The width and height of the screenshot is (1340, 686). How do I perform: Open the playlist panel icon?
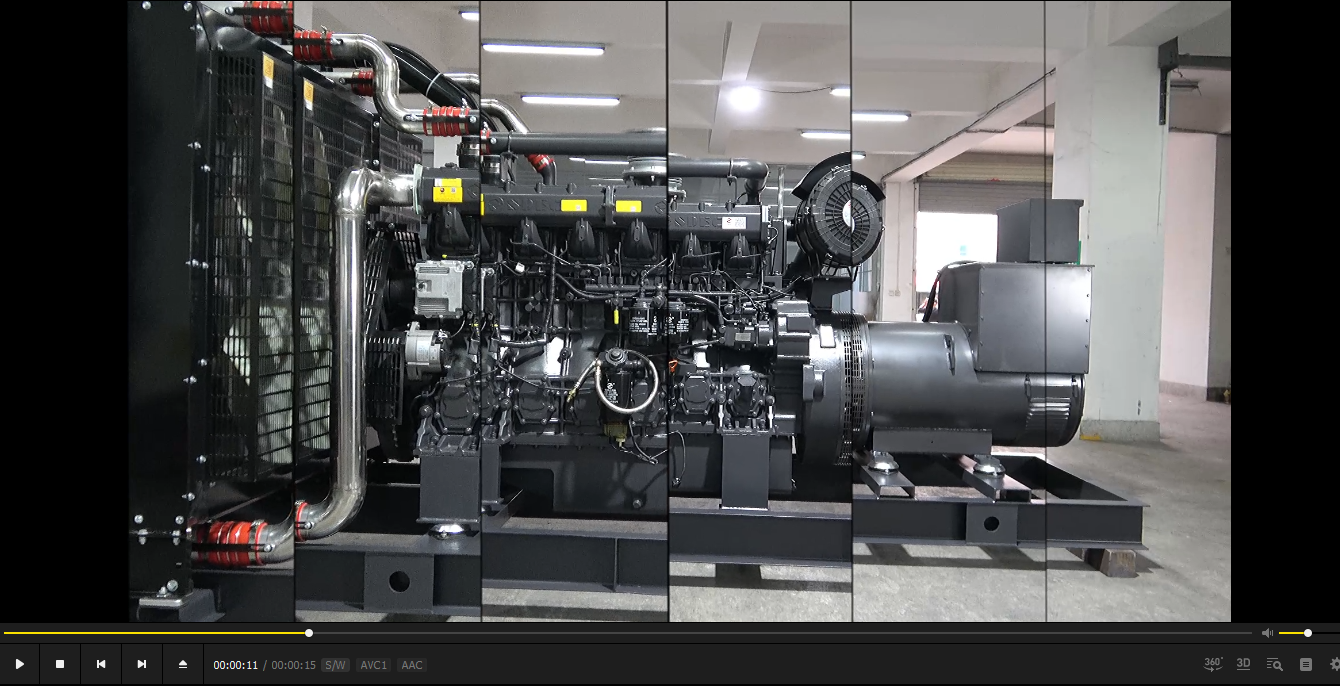(1305, 664)
